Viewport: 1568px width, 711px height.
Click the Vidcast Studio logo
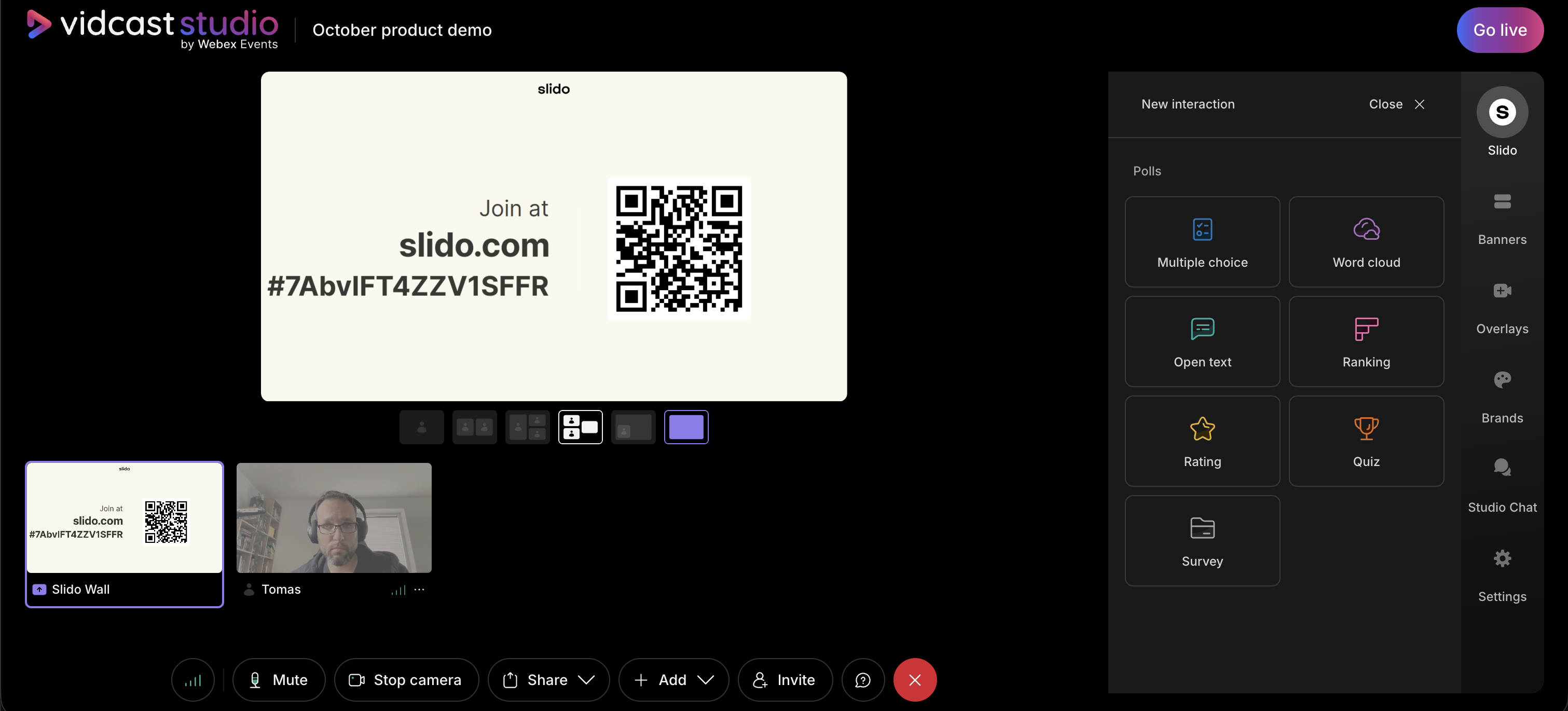(x=152, y=29)
